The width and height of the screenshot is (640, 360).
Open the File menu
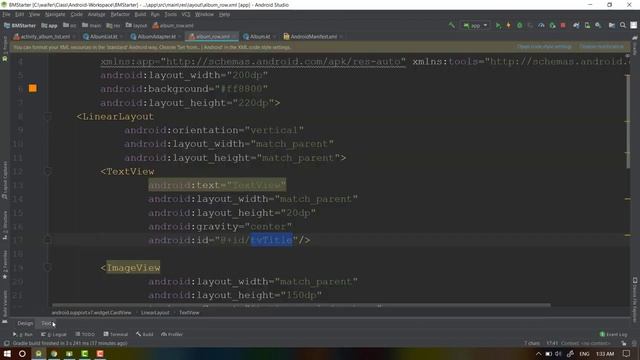[7, 14]
